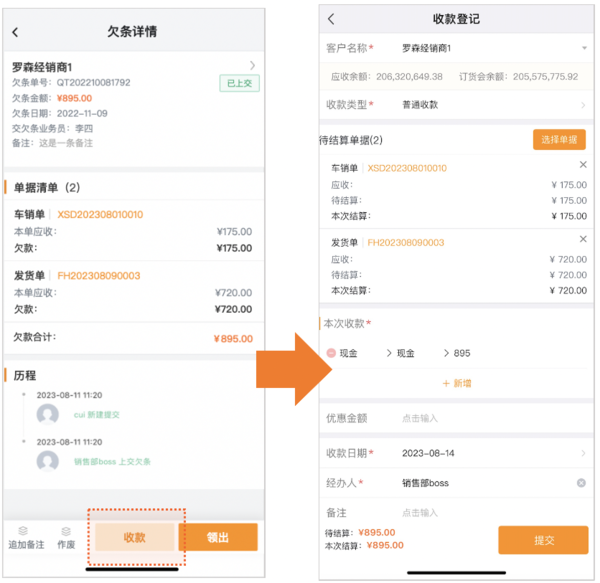Click 应收余额 206,320,649.38 value

[409, 77]
